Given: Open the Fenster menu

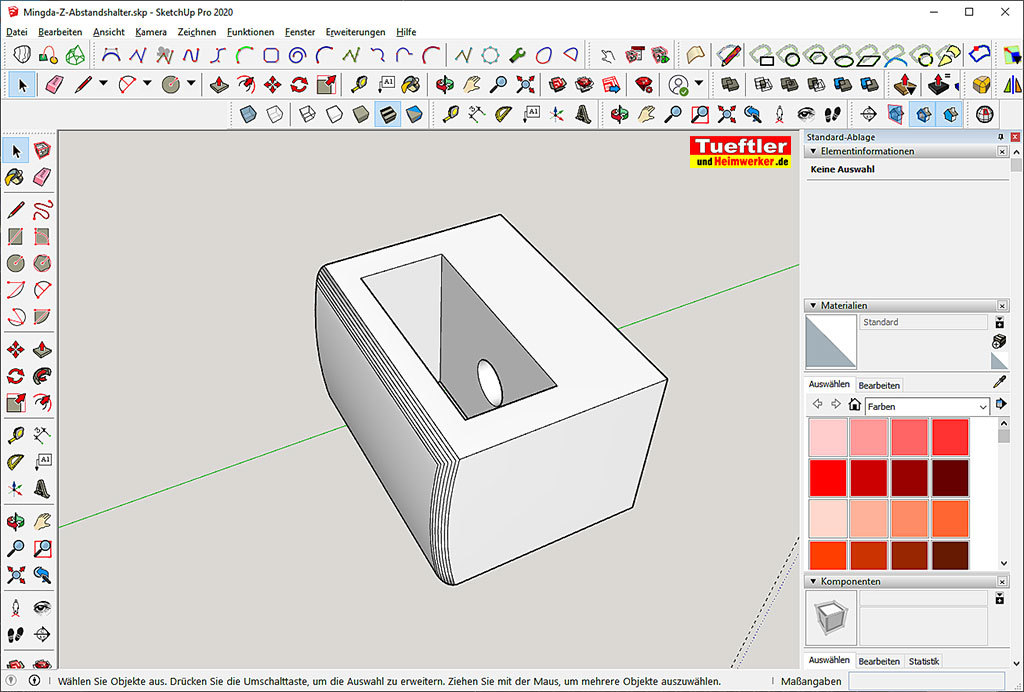Looking at the screenshot, I should pos(300,32).
